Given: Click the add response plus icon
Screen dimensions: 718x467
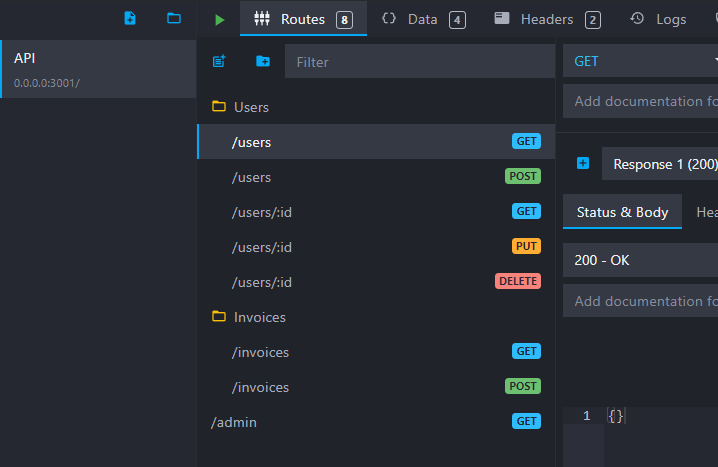Looking at the screenshot, I should (583, 163).
